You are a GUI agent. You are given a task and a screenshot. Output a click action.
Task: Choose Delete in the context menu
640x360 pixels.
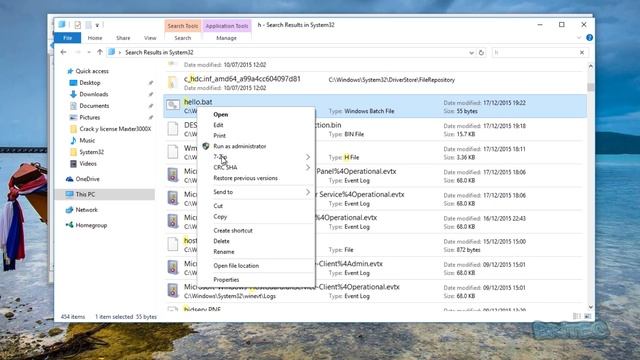(221, 241)
